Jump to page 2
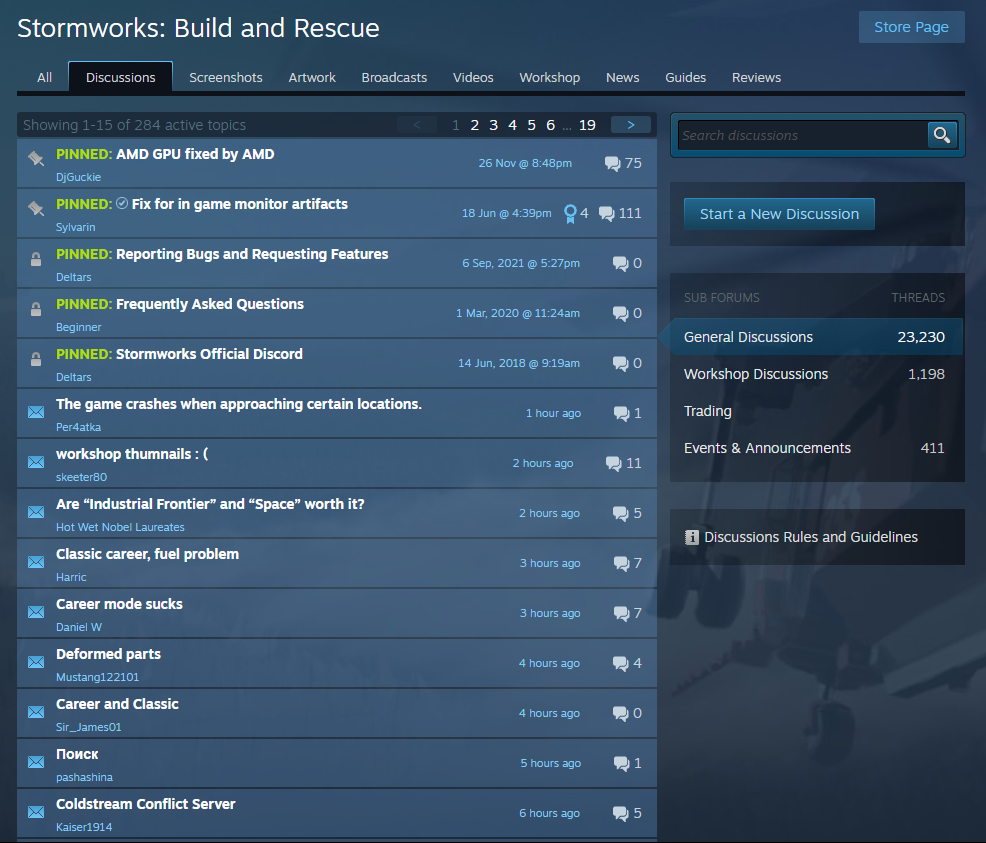Screen dimensions: 986x843 pos(475,125)
